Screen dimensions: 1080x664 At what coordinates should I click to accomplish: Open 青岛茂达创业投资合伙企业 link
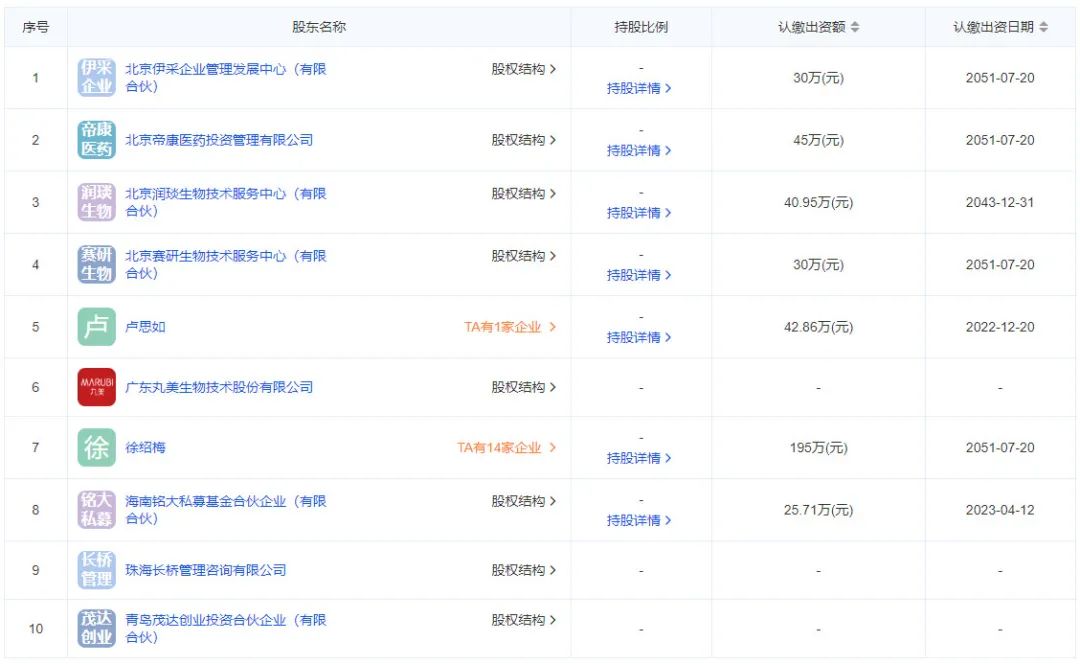[x=225, y=628]
